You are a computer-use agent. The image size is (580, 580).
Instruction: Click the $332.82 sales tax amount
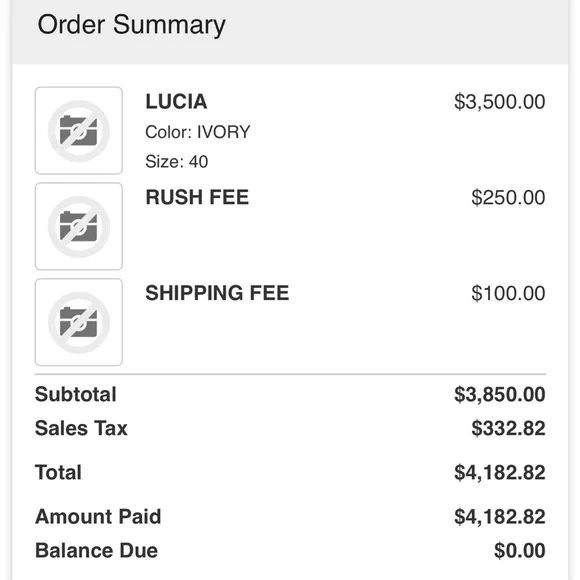coord(508,428)
